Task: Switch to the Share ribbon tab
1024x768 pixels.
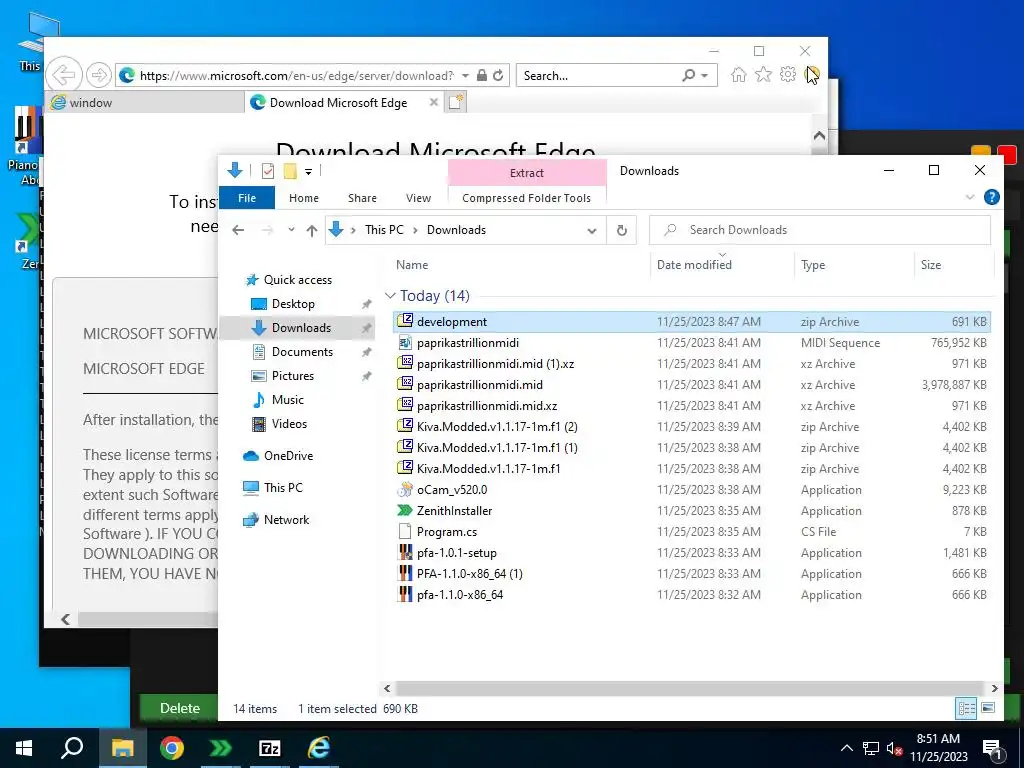Action: (362, 198)
